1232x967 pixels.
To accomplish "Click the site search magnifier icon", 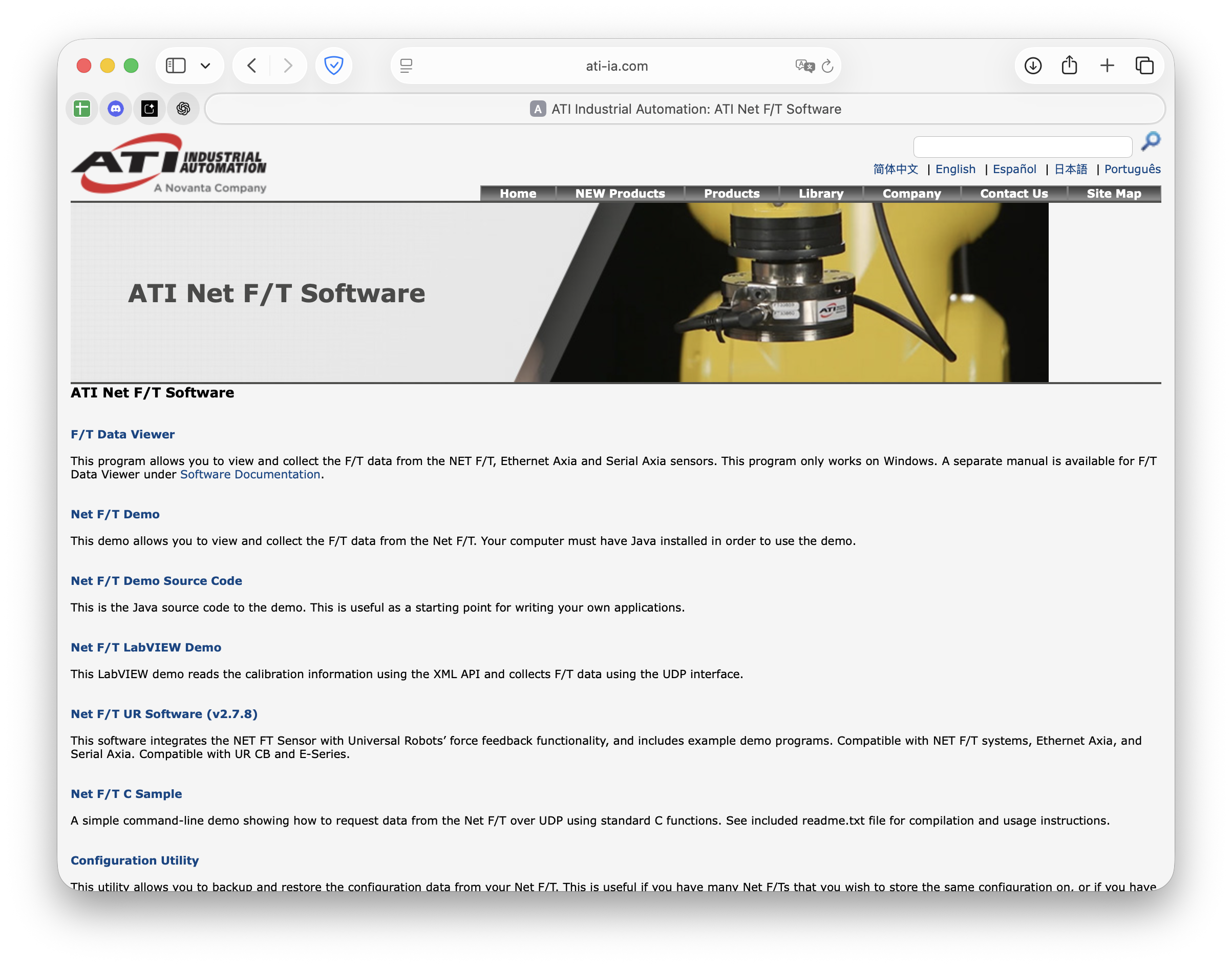I will point(1151,141).
